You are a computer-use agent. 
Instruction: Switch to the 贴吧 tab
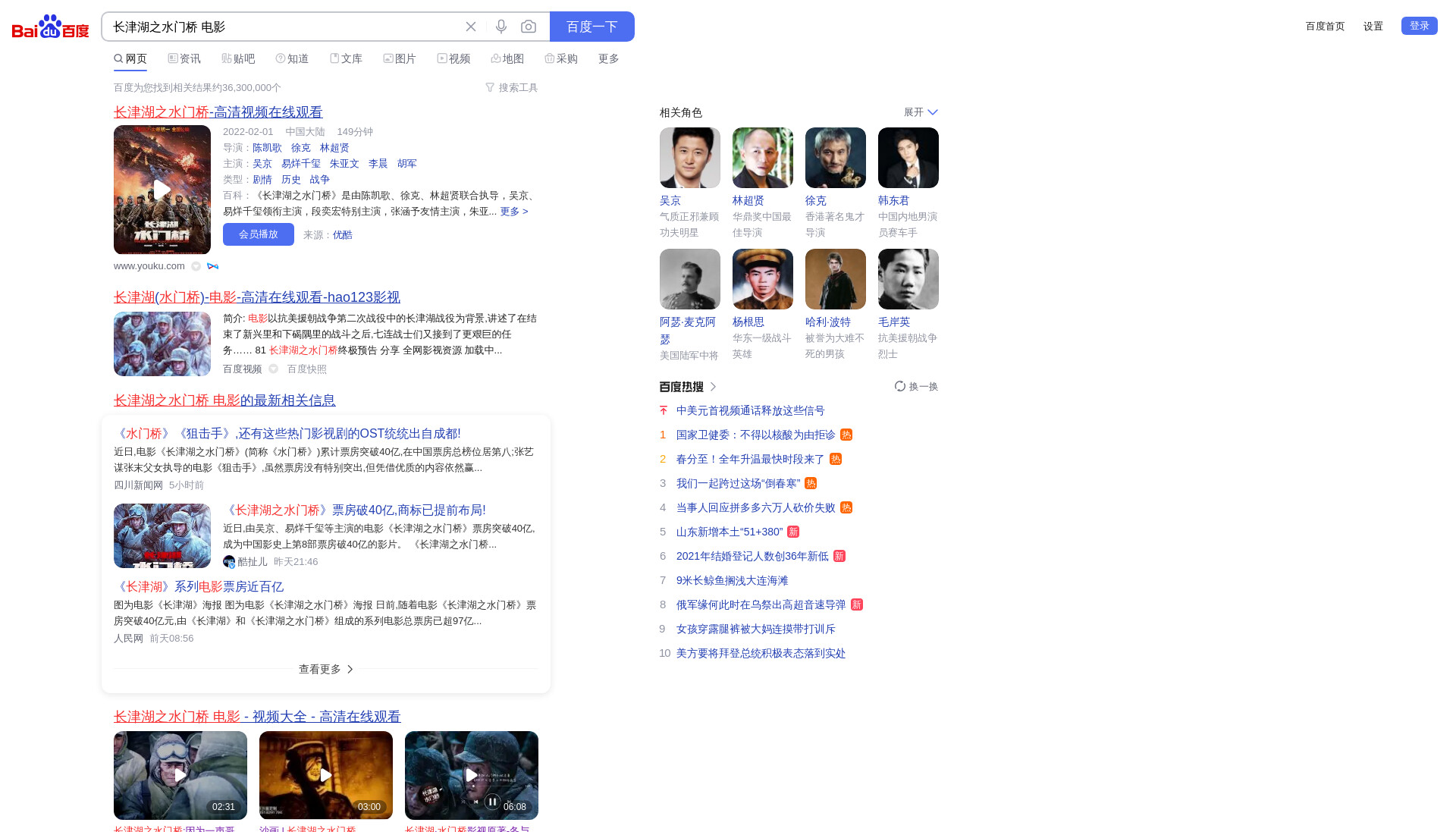coord(238,59)
